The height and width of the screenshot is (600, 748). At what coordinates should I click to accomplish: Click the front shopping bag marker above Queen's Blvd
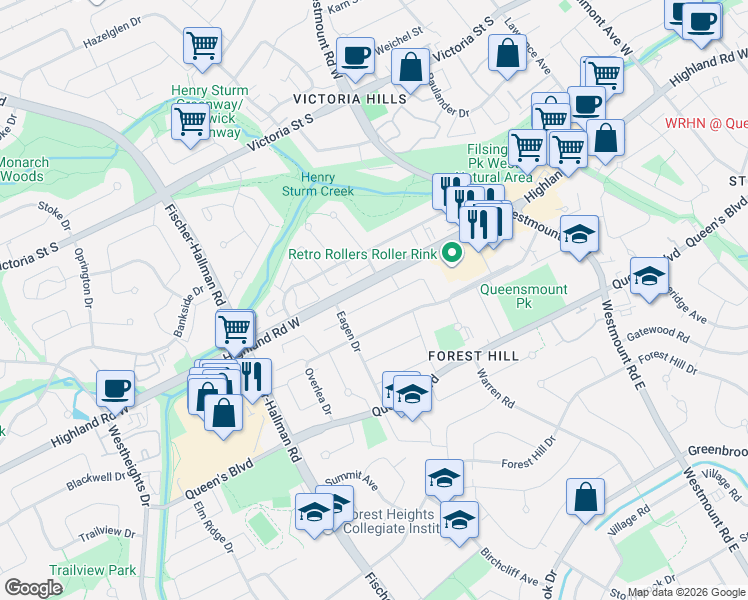223,414
